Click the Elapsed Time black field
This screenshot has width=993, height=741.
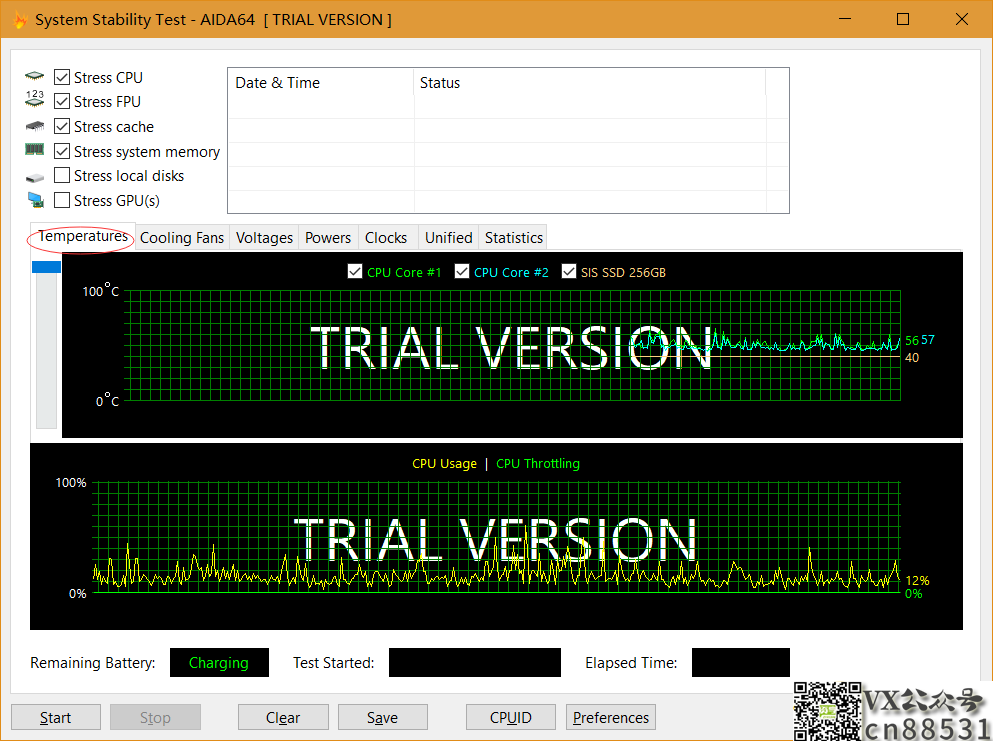click(x=740, y=662)
